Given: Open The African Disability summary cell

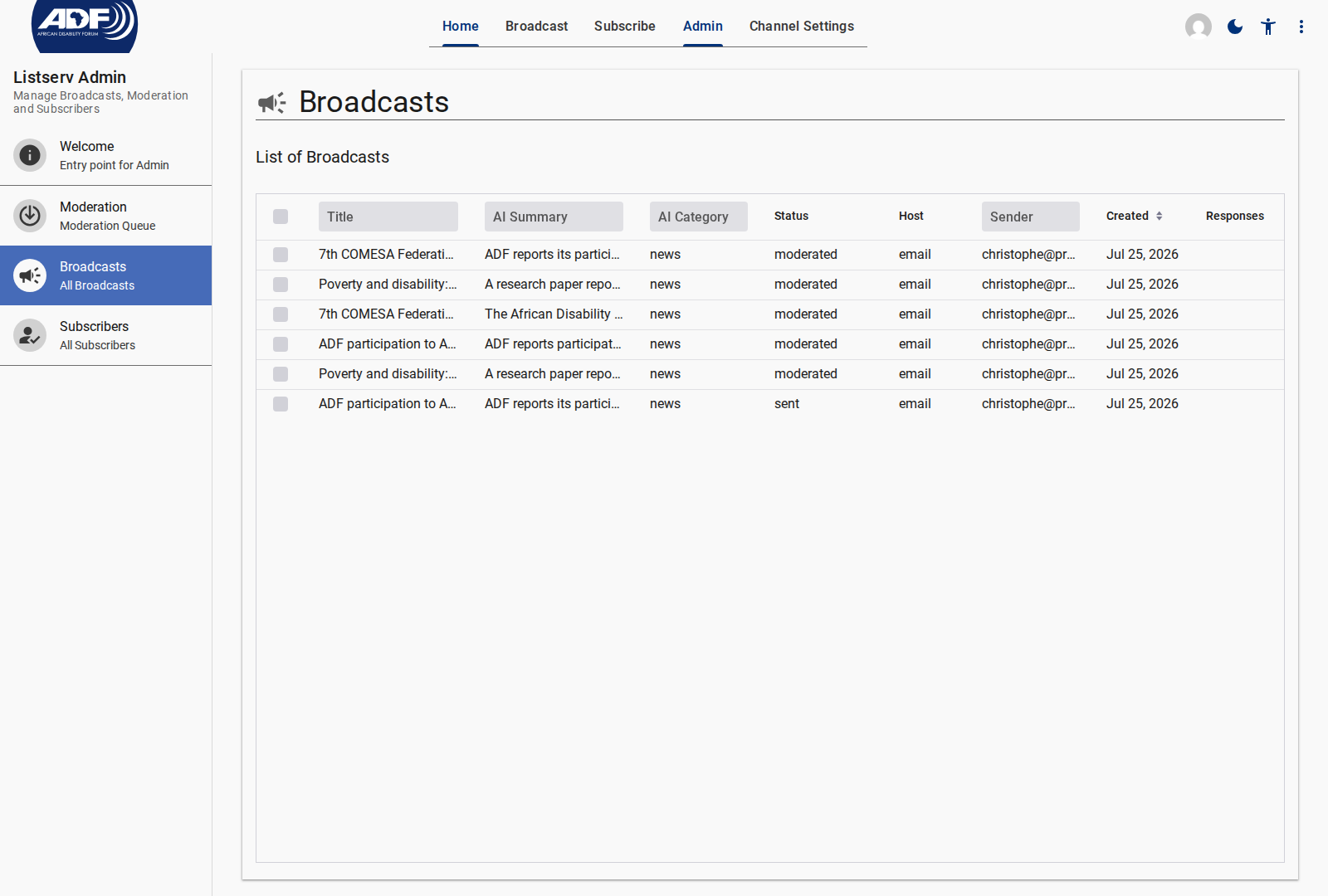Looking at the screenshot, I should click(554, 314).
